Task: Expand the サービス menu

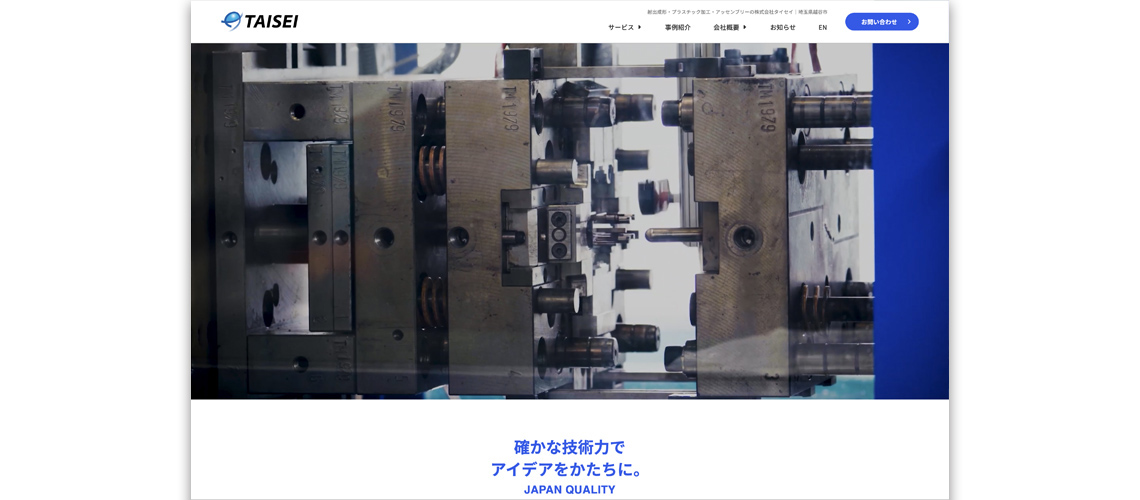Action: (625, 28)
